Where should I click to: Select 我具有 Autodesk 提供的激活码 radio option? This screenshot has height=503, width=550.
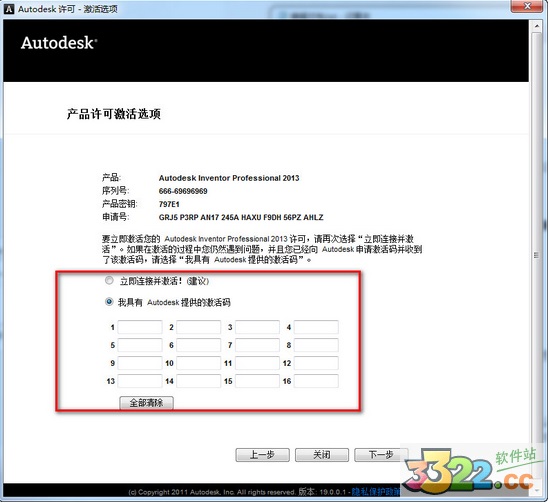[x=109, y=302]
